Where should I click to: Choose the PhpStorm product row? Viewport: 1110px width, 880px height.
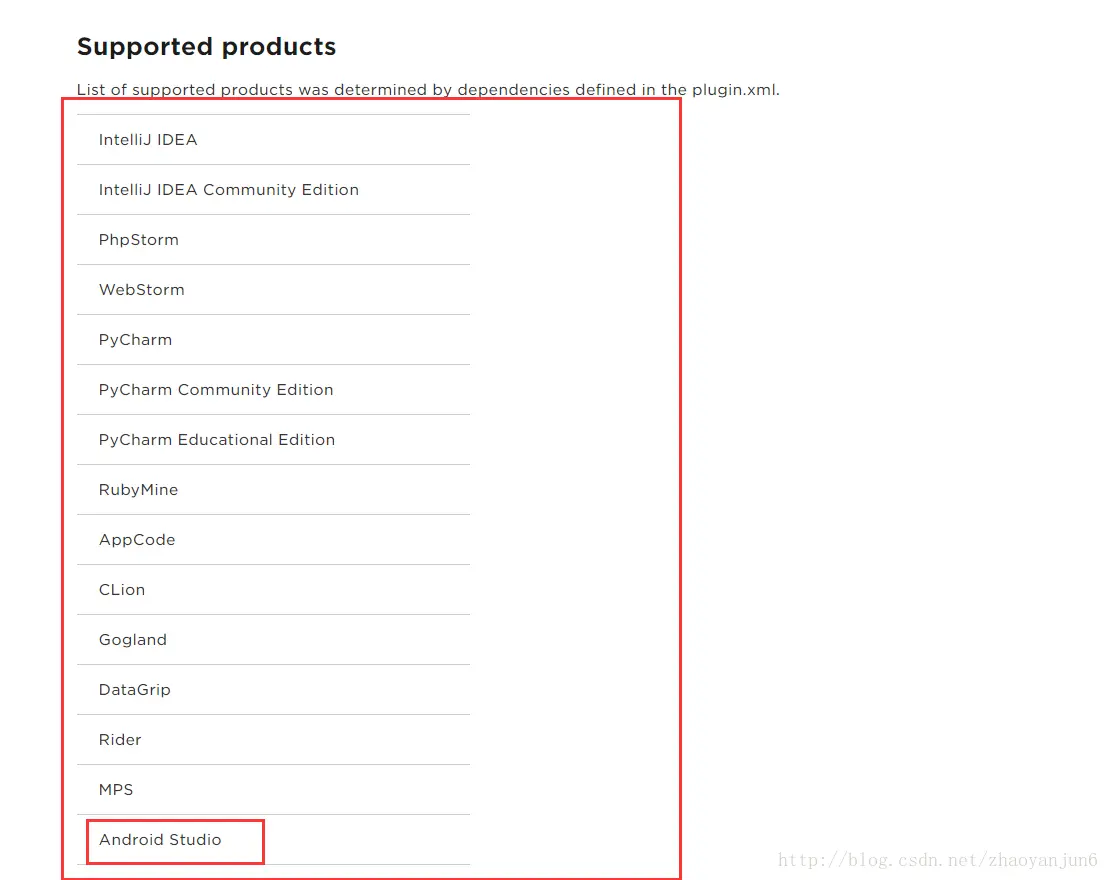273,239
